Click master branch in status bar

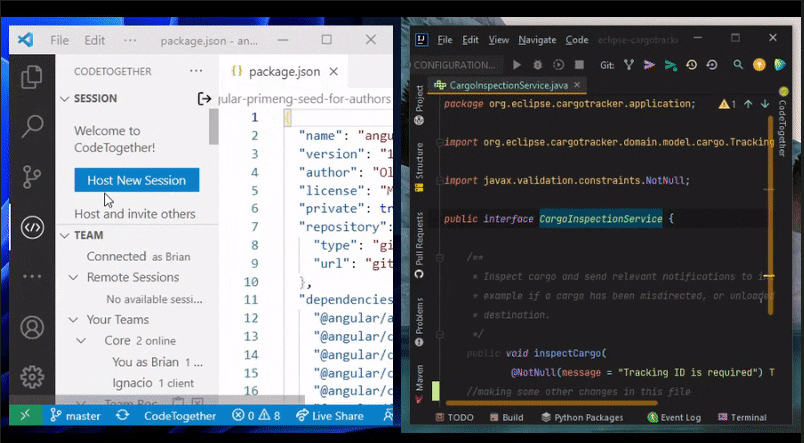(x=75, y=415)
